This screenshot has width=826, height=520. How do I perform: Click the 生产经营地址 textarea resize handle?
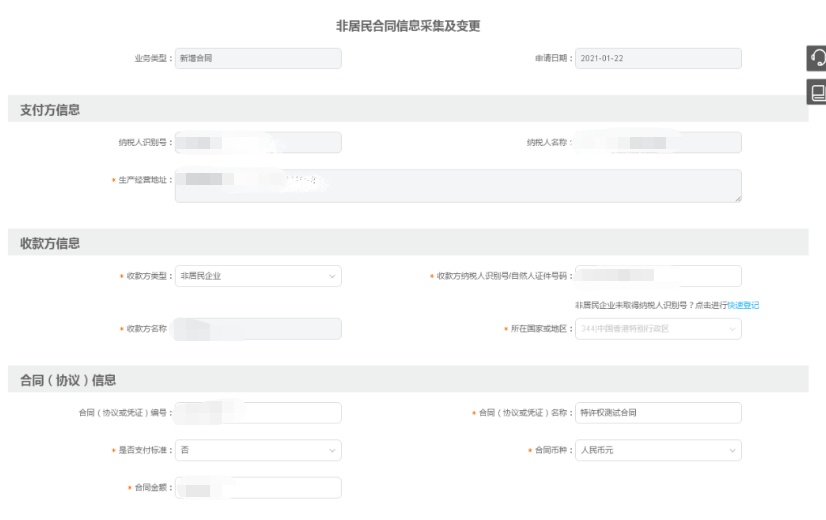point(738,199)
